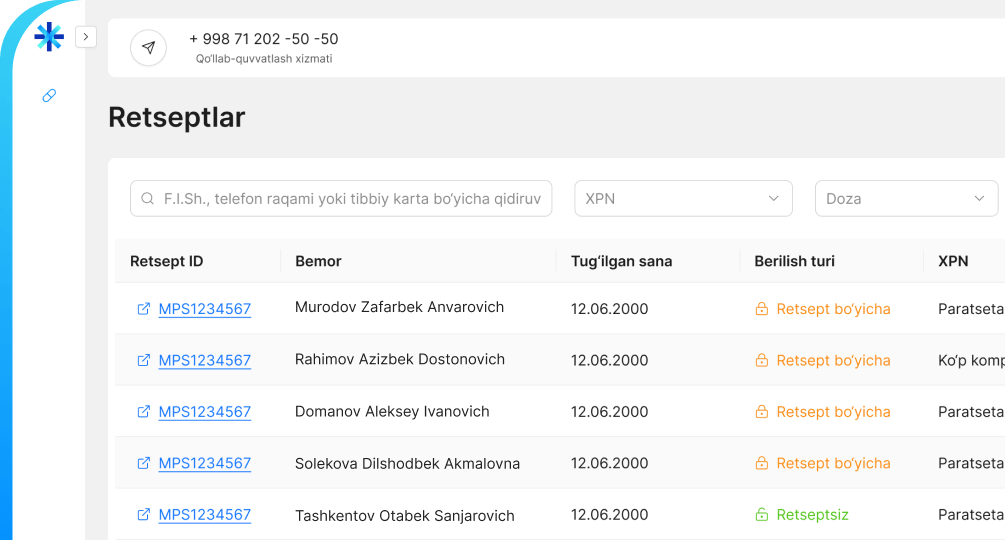Click the paper plane support icon
Screen dimensions: 1005x540
click(148, 47)
